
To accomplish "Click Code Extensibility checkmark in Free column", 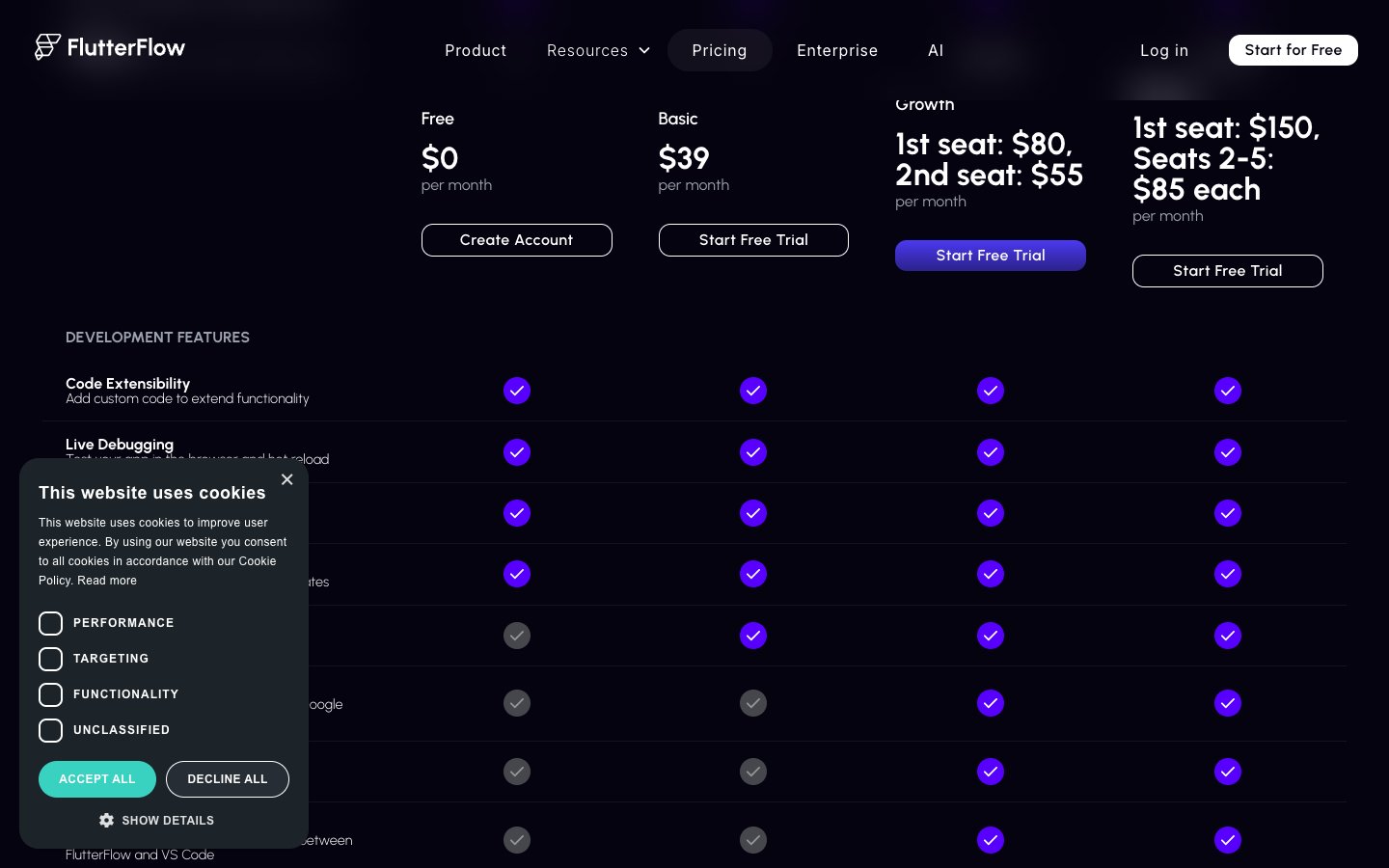I will coord(517,391).
